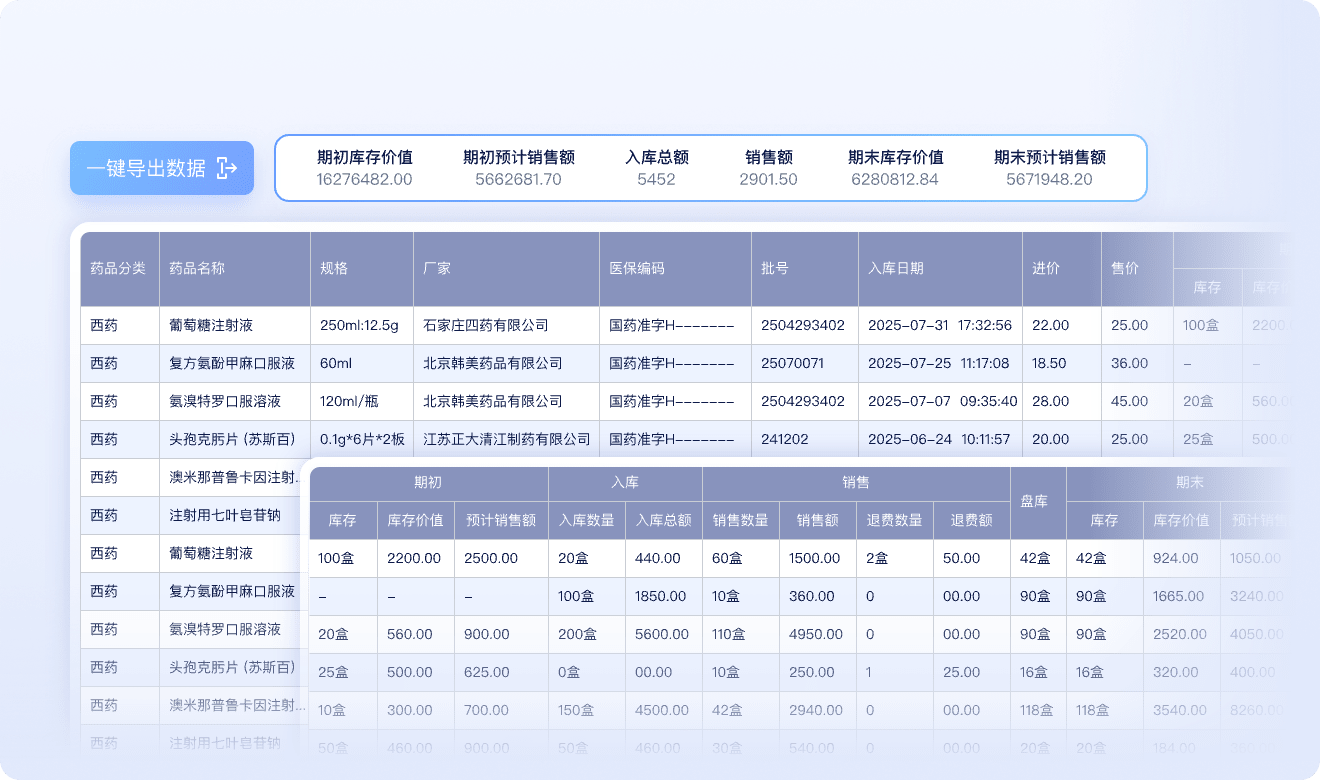Screen dimensions: 1320x780
Task: Select the 厂家 column header
Action: pyautogui.click(x=437, y=268)
